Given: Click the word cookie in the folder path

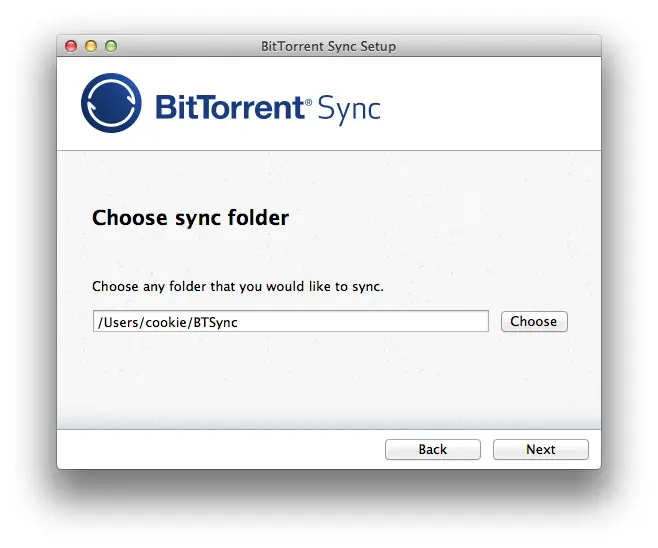Looking at the screenshot, I should [166, 322].
